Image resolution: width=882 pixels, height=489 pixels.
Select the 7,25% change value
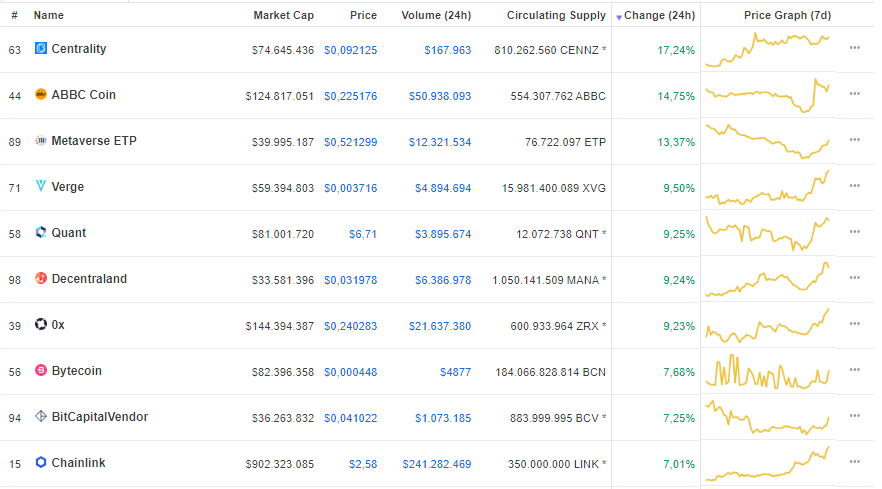679,418
